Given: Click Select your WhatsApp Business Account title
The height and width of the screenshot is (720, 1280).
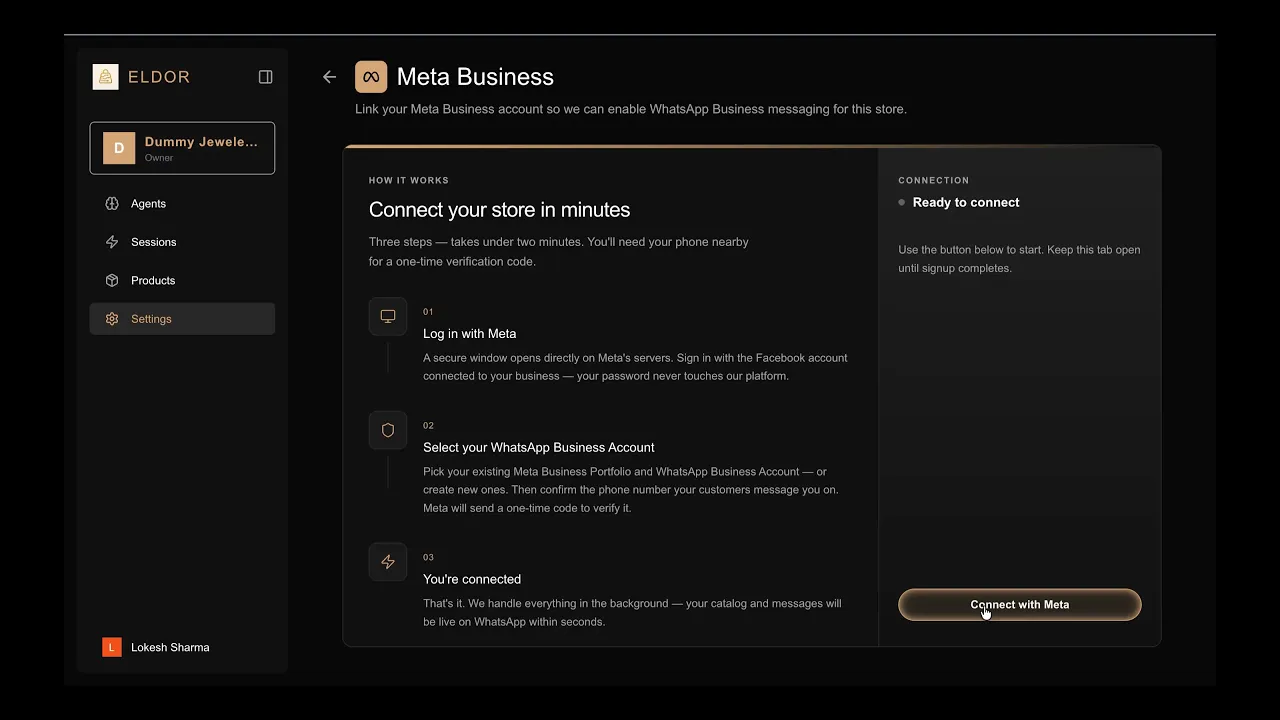Looking at the screenshot, I should pos(539,448).
